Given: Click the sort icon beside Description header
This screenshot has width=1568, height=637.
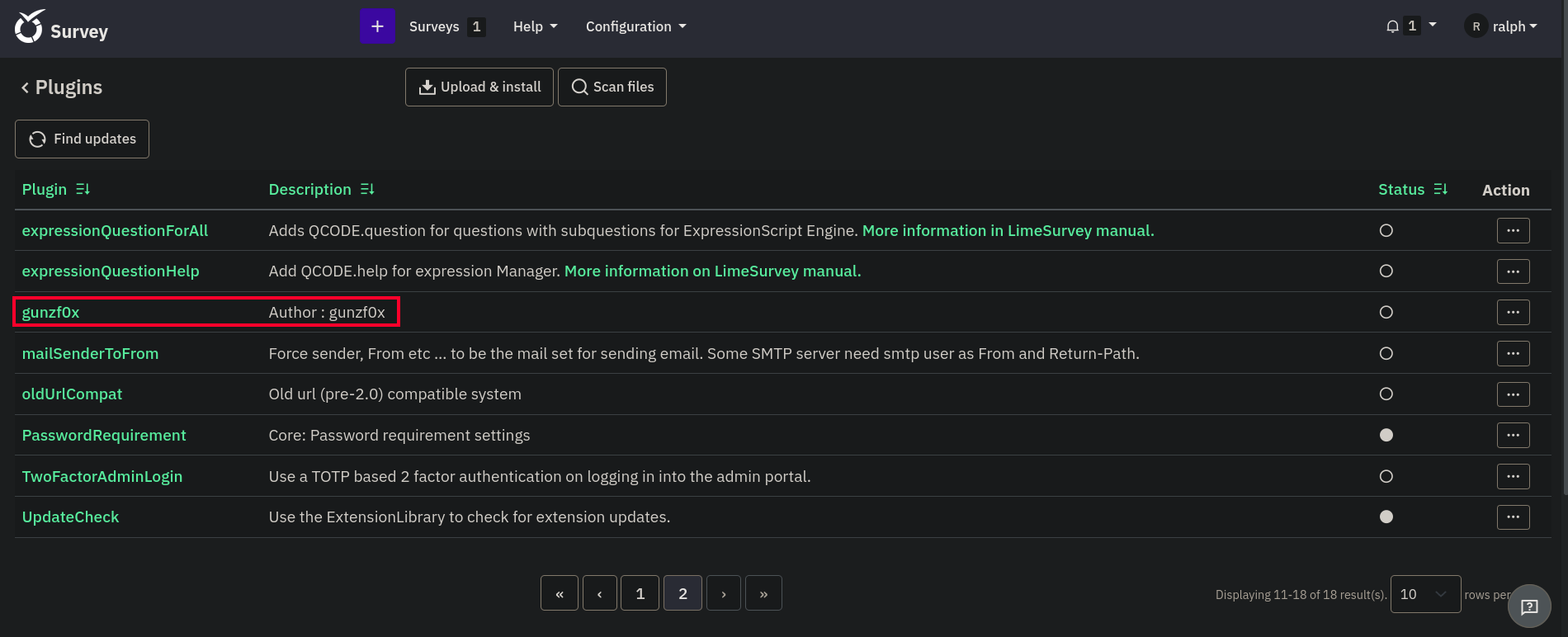Looking at the screenshot, I should 367,190.
